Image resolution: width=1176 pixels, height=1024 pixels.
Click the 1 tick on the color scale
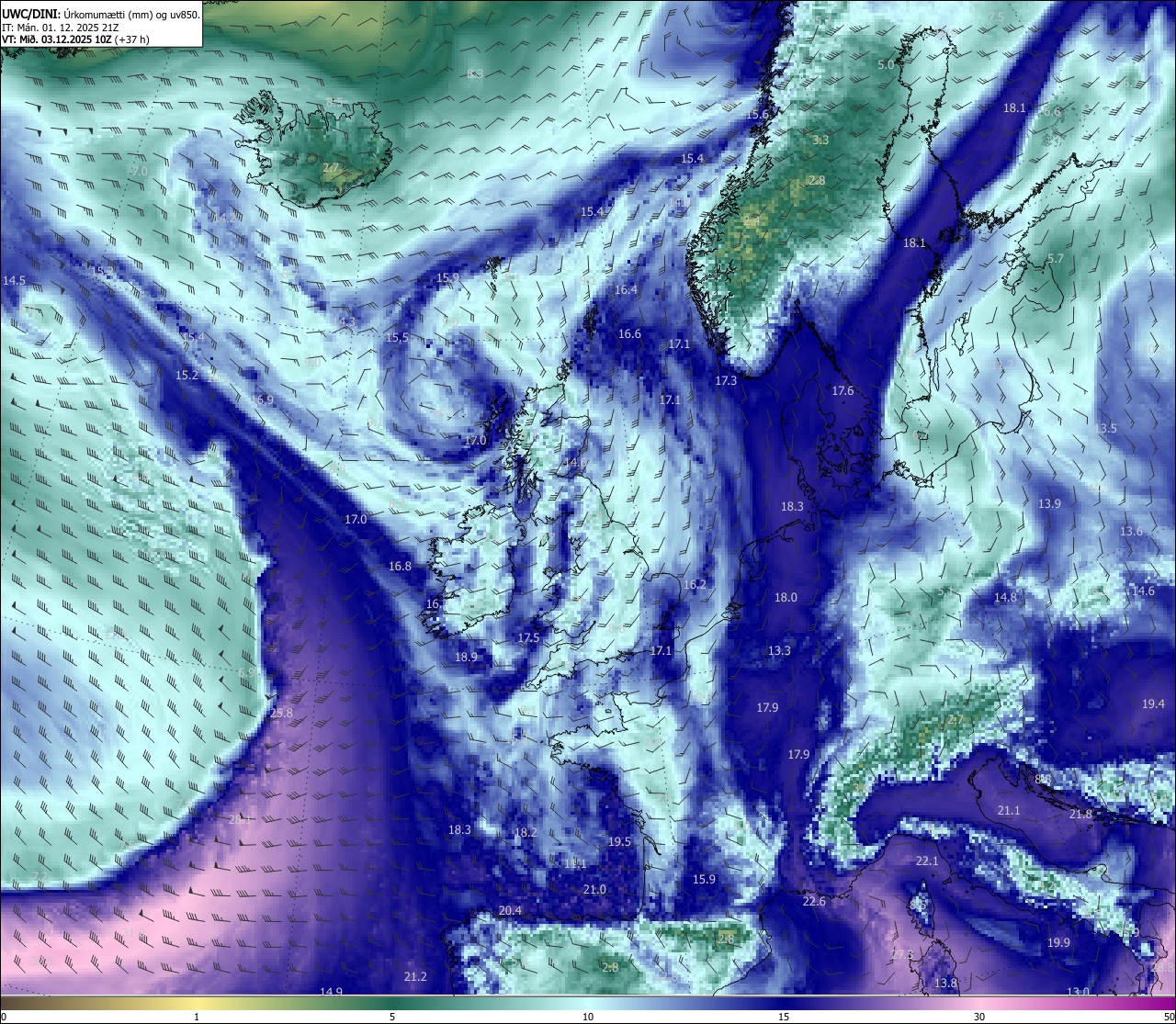[x=197, y=1017]
